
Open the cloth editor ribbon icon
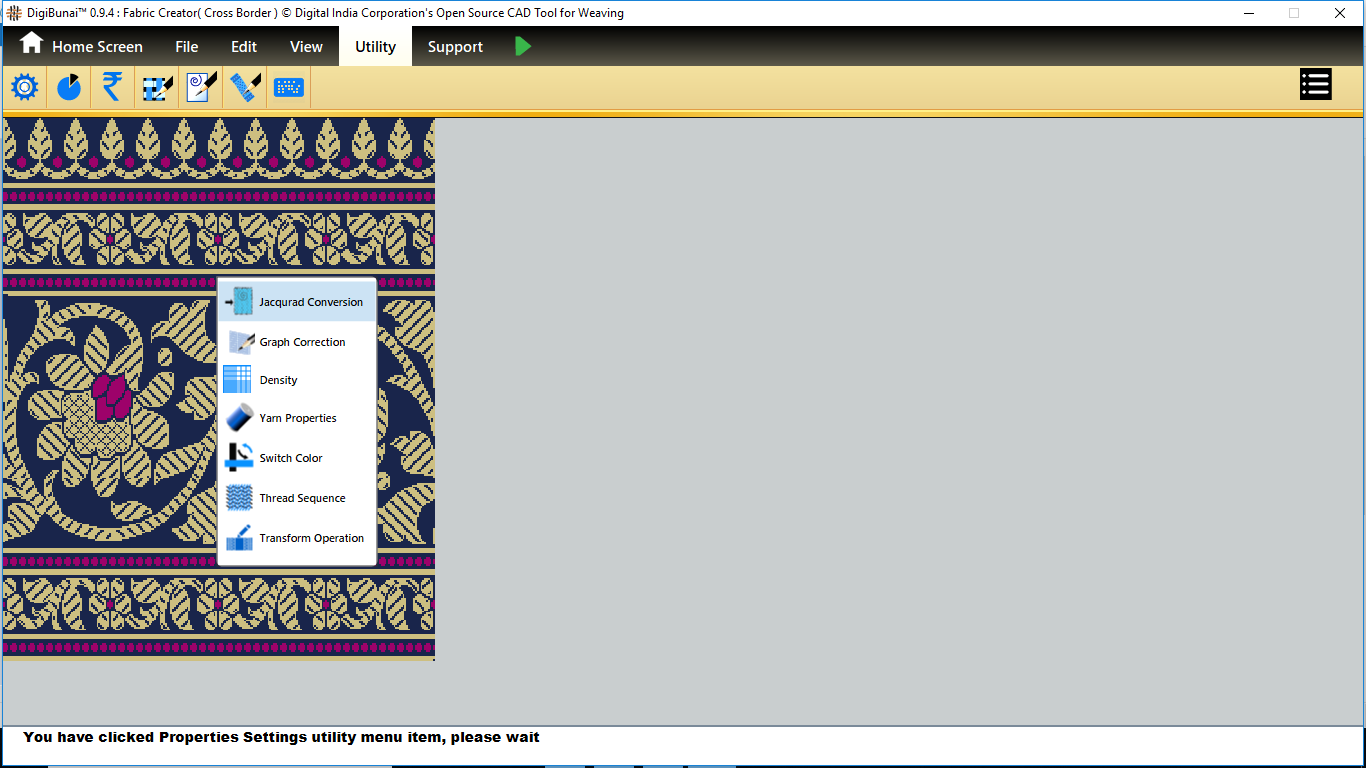coord(245,88)
